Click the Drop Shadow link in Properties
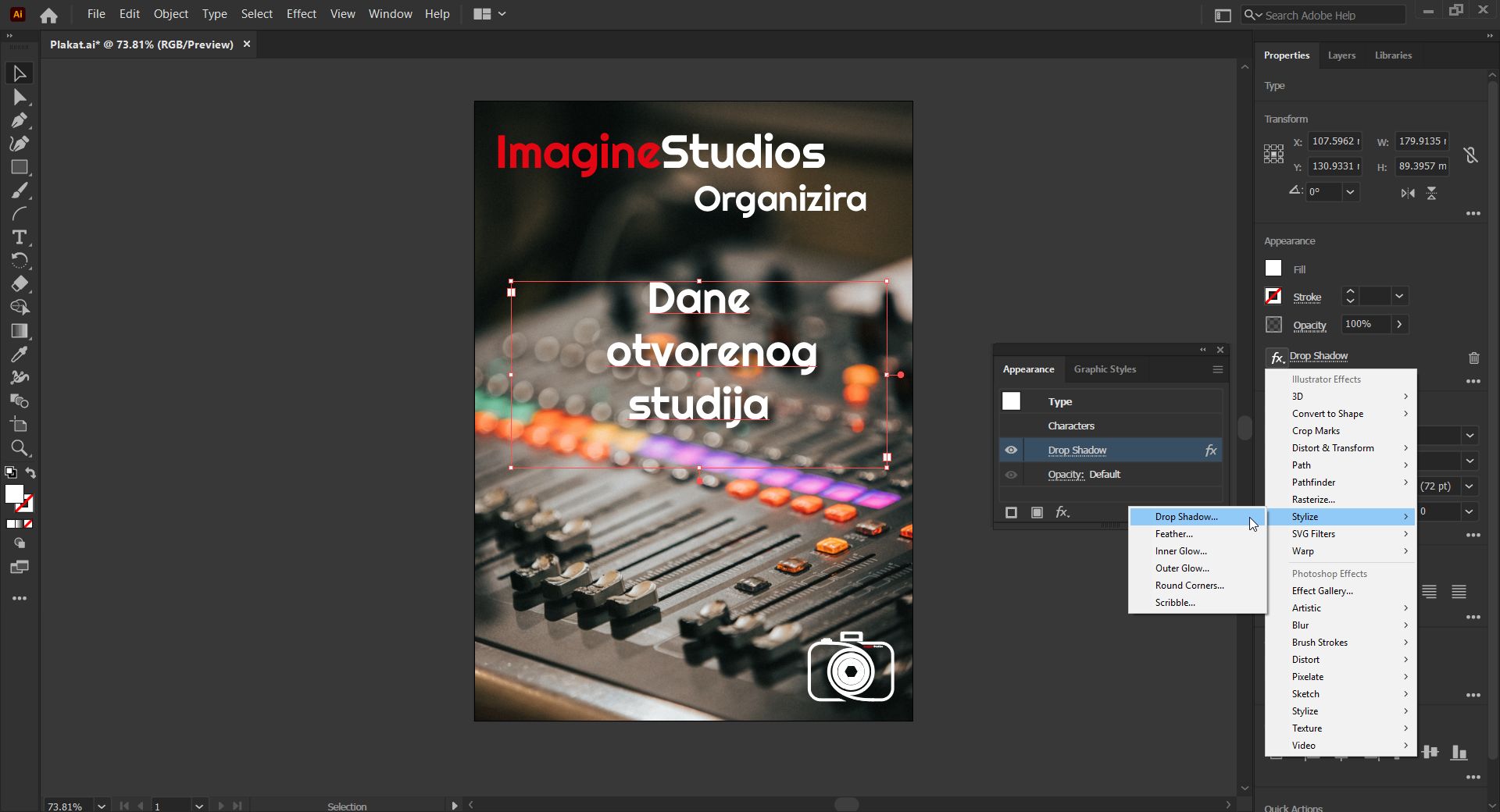The width and height of the screenshot is (1500, 812). click(1319, 356)
